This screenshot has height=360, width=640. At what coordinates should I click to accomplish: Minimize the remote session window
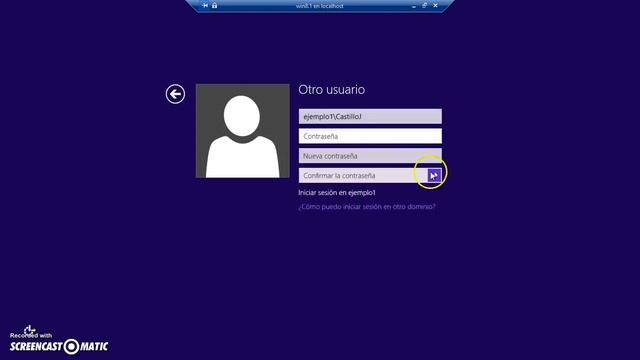[414, 6]
